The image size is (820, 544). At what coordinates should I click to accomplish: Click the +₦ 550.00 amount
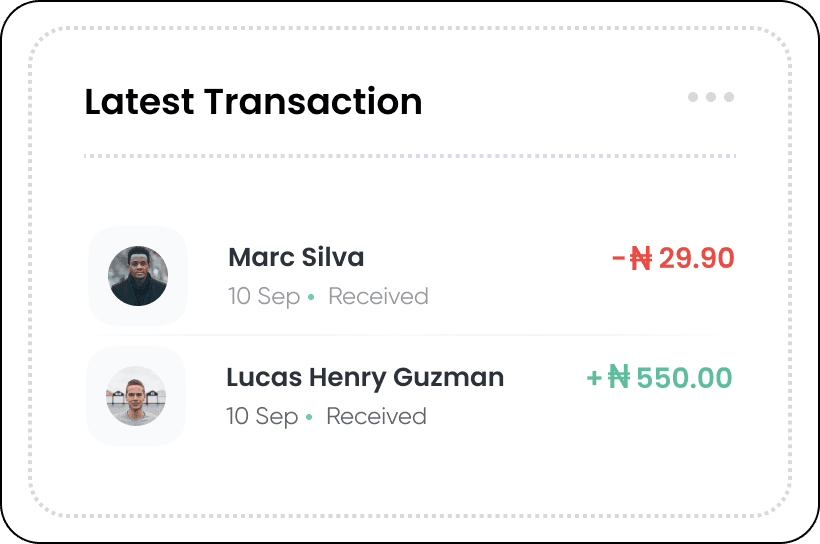[x=660, y=377]
